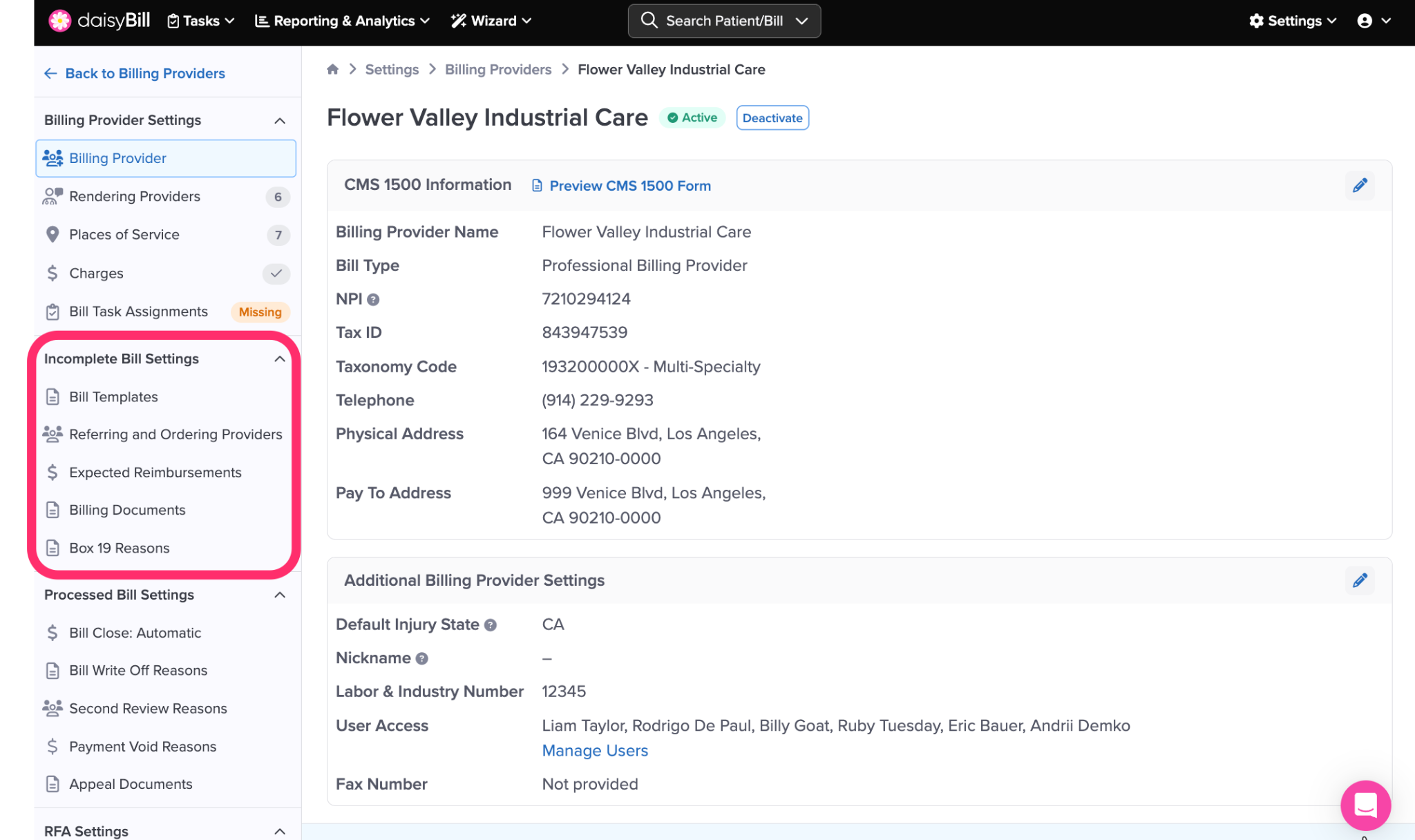The image size is (1415, 840).
Task: Click the NPI help question mark icon
Action: pos(373,299)
